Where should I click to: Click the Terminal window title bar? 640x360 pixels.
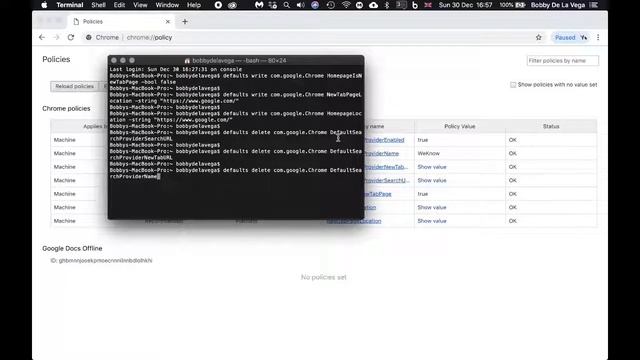tap(236, 60)
